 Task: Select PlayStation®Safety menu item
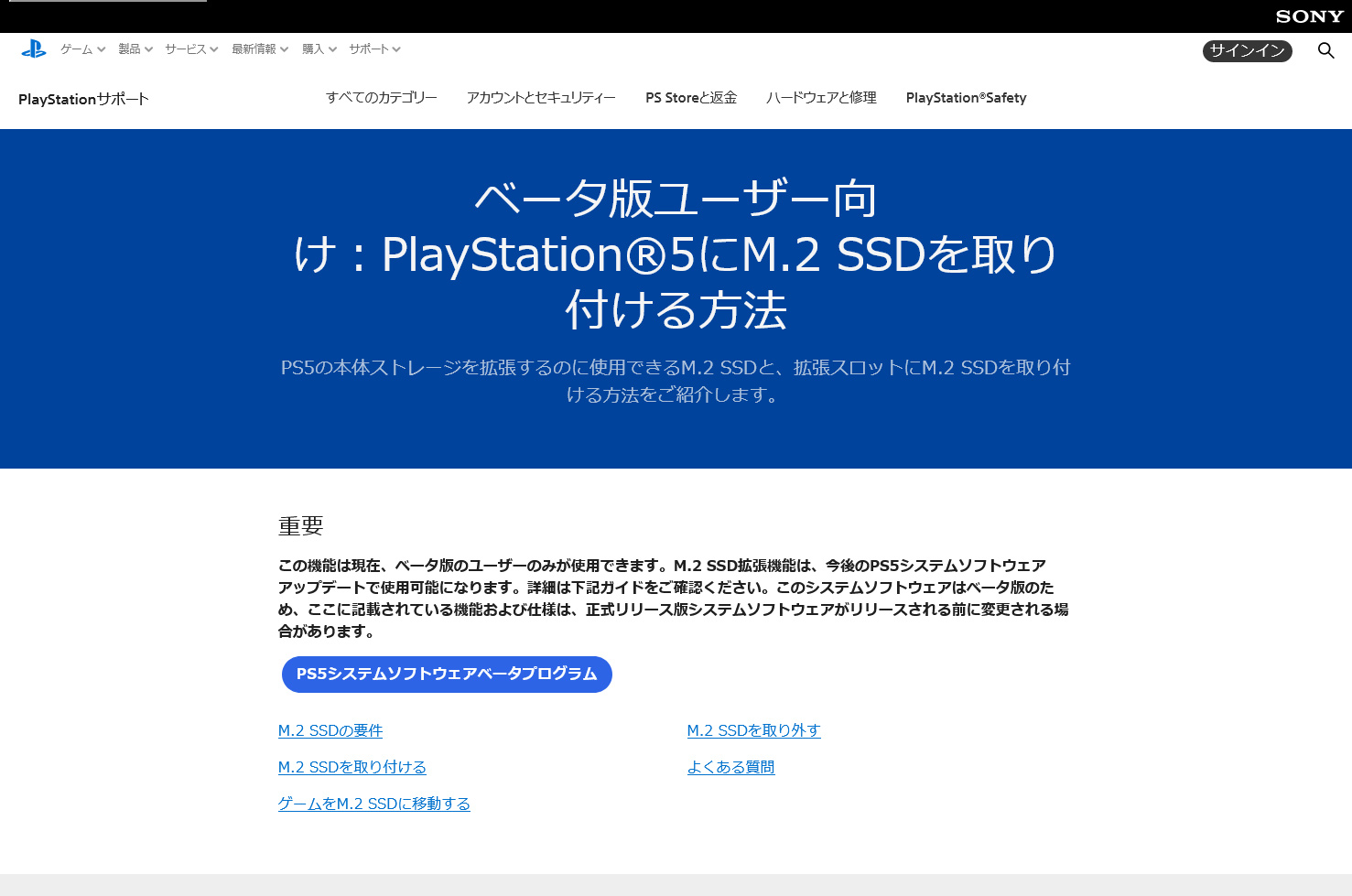pyautogui.click(x=966, y=98)
